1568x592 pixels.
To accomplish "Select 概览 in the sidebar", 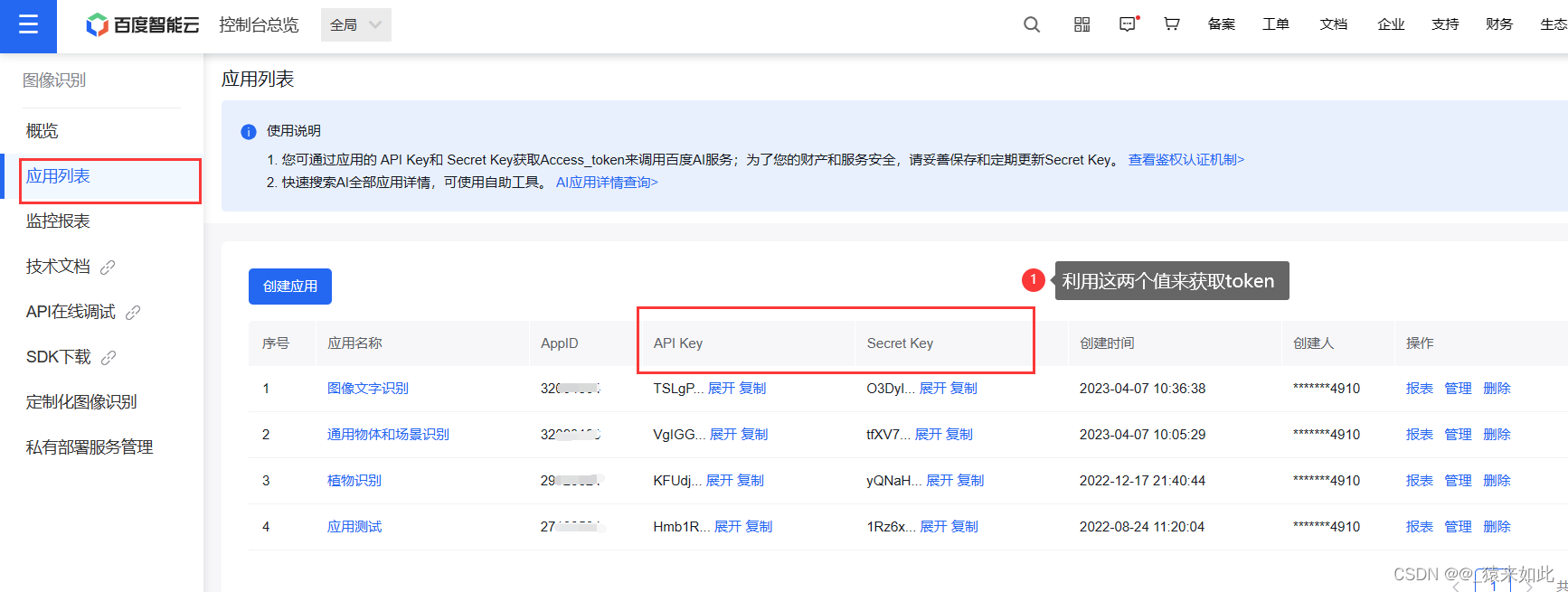I will [x=43, y=131].
